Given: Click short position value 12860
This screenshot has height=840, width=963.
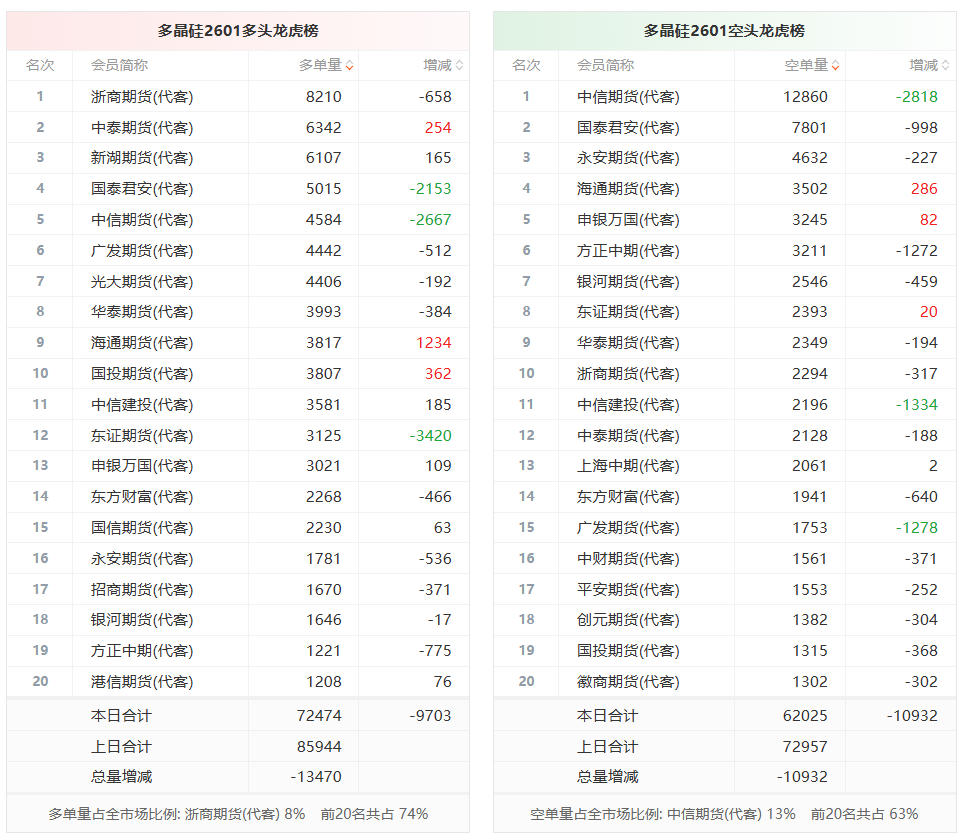Looking at the screenshot, I should 806,96.
